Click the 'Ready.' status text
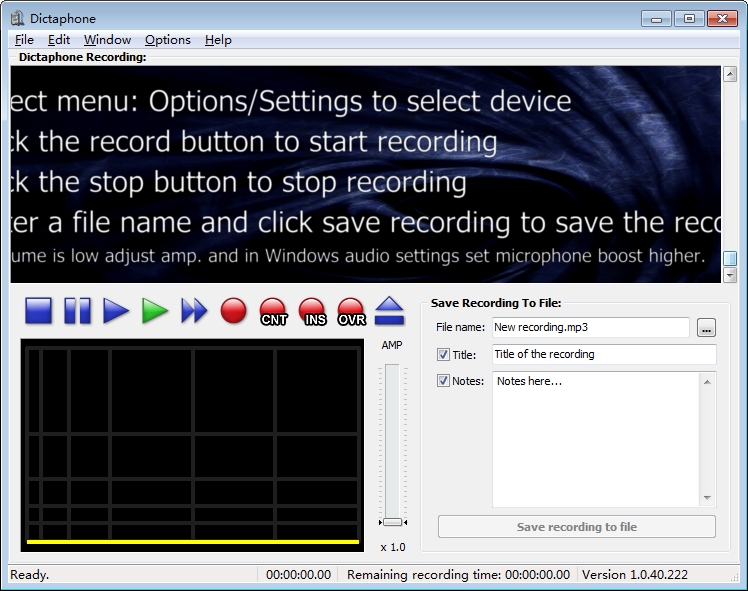Image resolution: width=748 pixels, height=591 pixels. click(30, 575)
